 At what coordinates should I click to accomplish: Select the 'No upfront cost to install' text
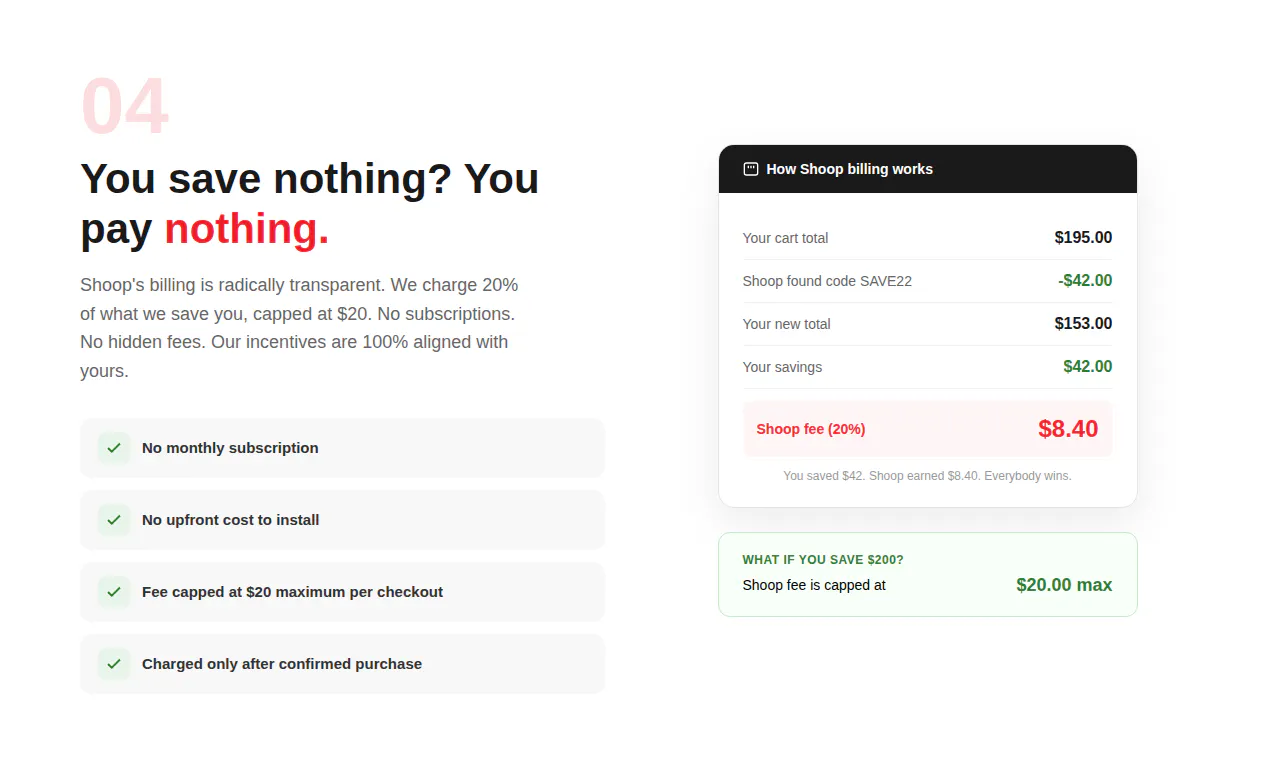[x=231, y=520]
